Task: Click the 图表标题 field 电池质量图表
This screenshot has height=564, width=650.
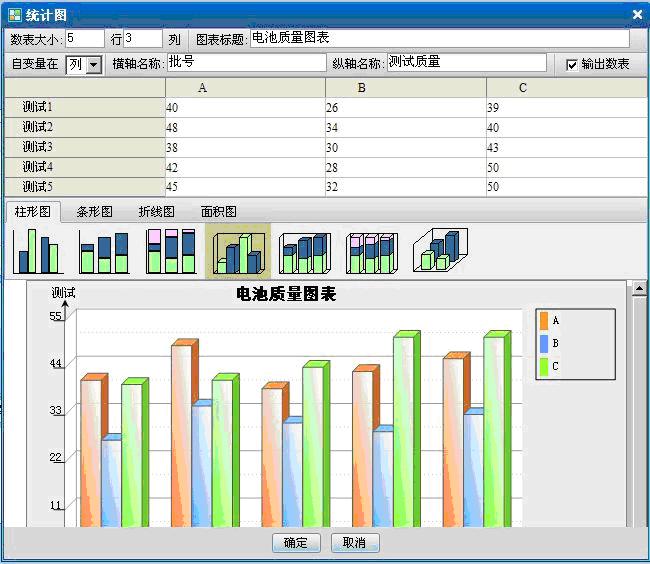Action: click(x=440, y=38)
